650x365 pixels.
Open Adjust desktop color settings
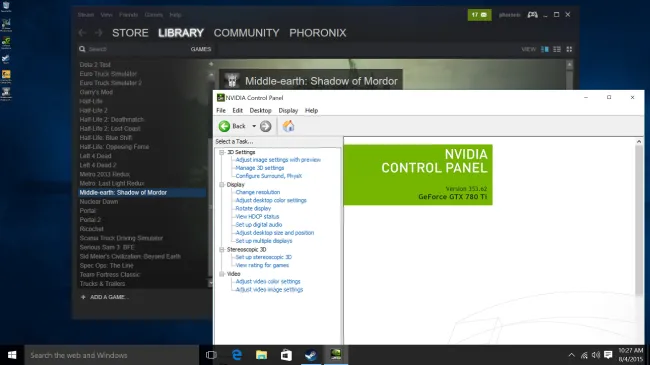[x=271, y=200]
